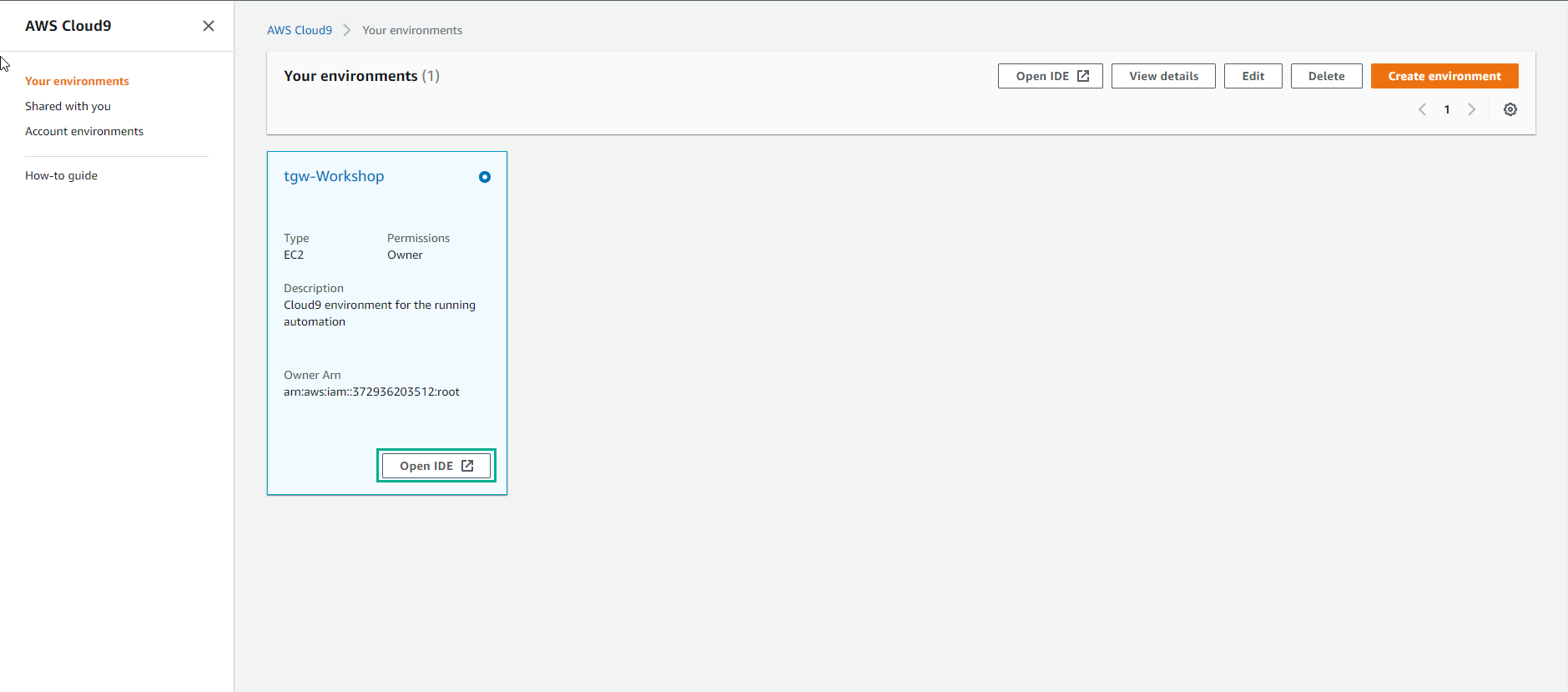Viewport: 1568px width, 692px height.
Task: Open the Shared with you sidebar link
Action: pyautogui.click(x=68, y=106)
